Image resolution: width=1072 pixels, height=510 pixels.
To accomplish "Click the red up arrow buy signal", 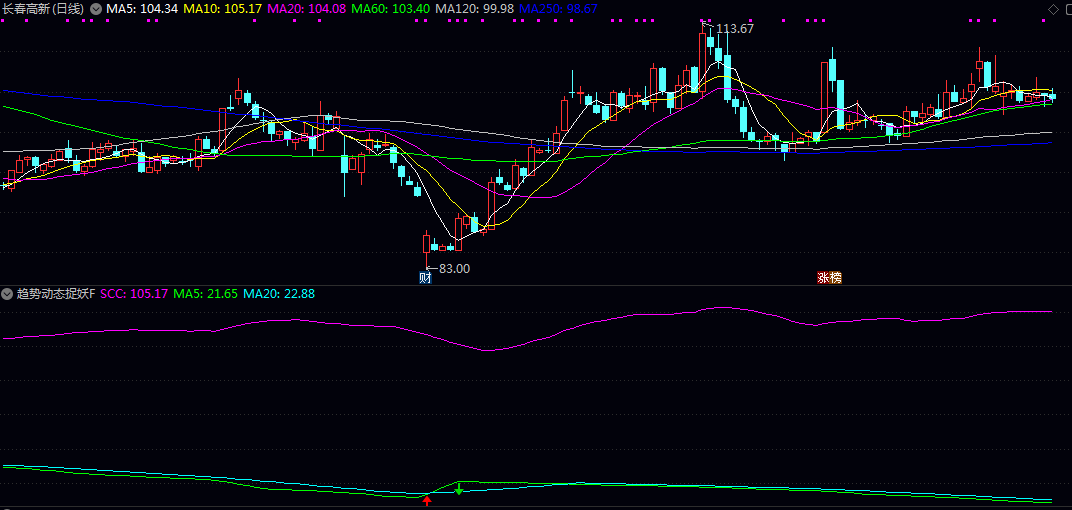I will point(427,500).
